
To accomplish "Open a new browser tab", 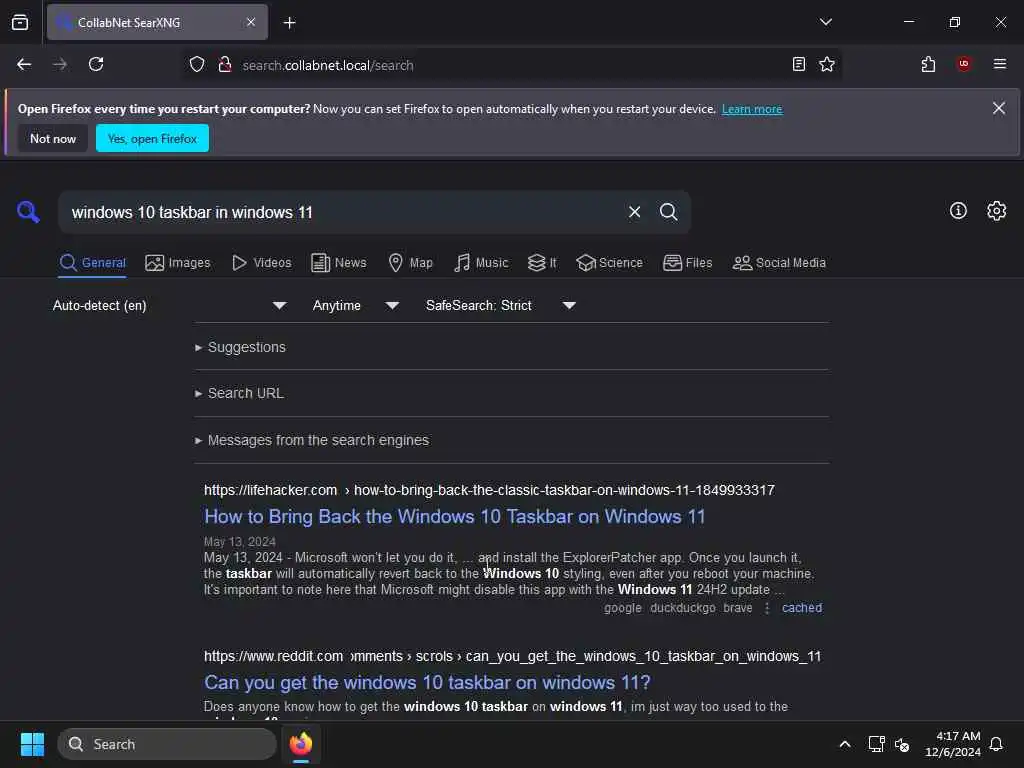I will [x=289, y=23].
